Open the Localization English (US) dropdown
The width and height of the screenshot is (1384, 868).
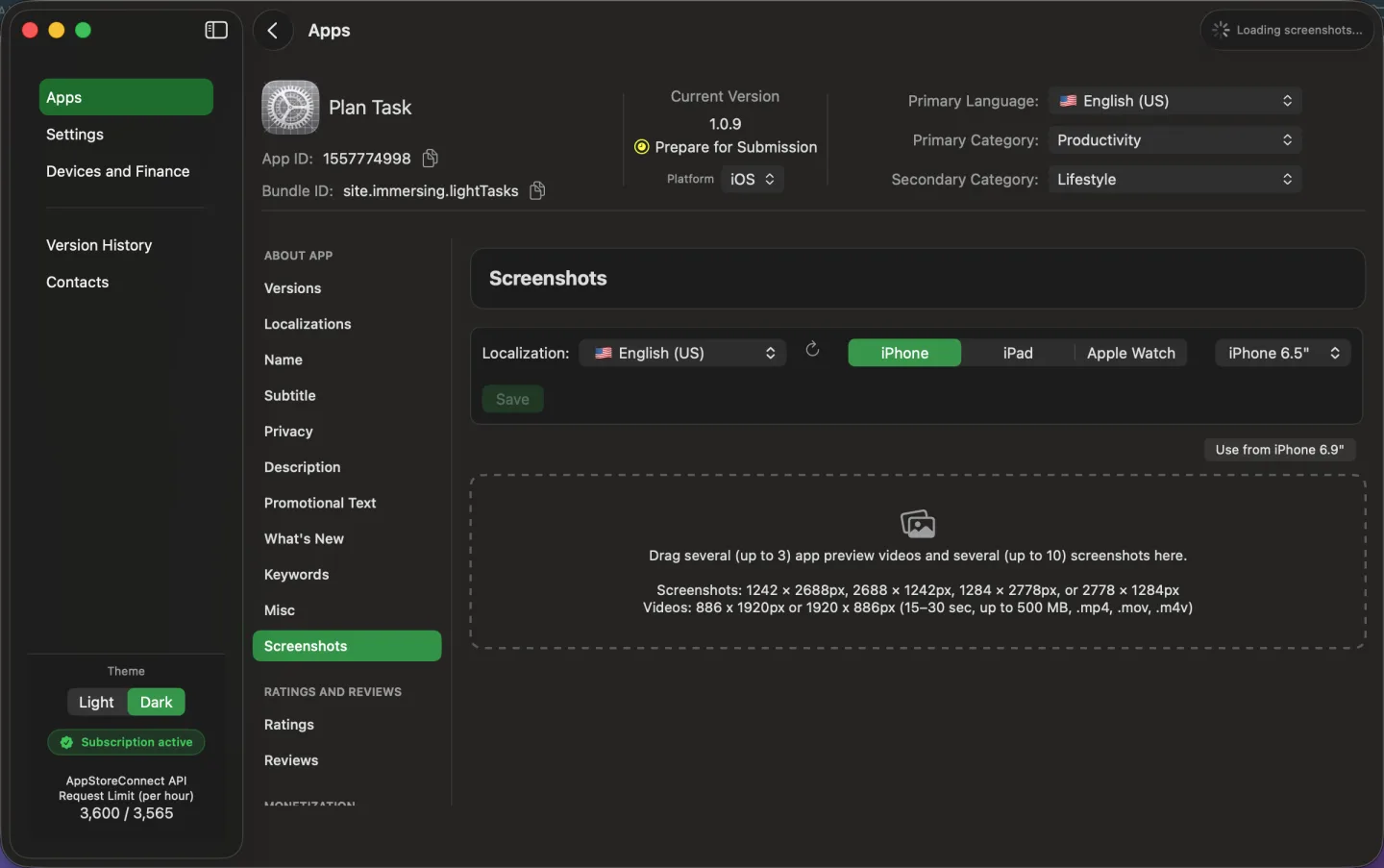tap(682, 353)
